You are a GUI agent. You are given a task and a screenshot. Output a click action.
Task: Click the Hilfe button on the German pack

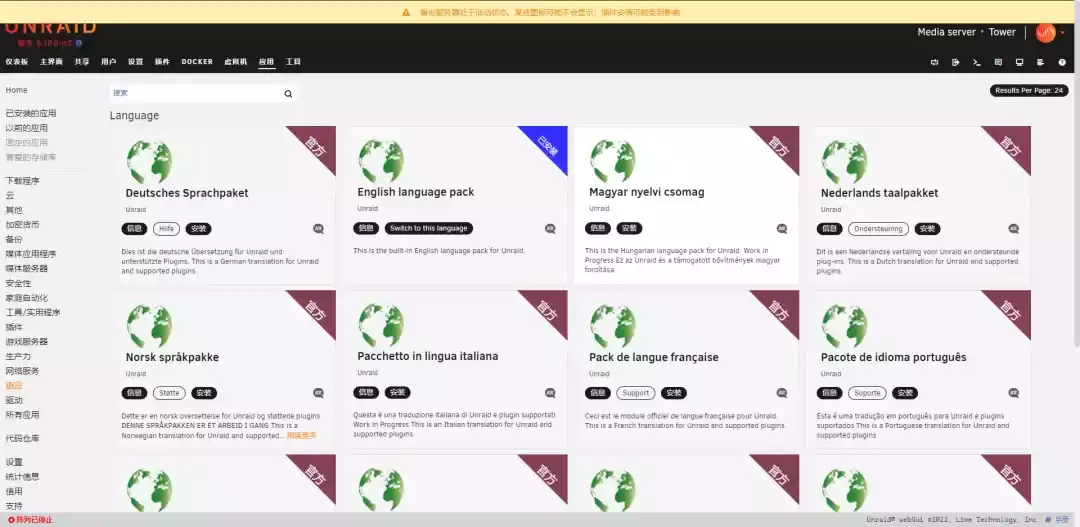[166, 229]
